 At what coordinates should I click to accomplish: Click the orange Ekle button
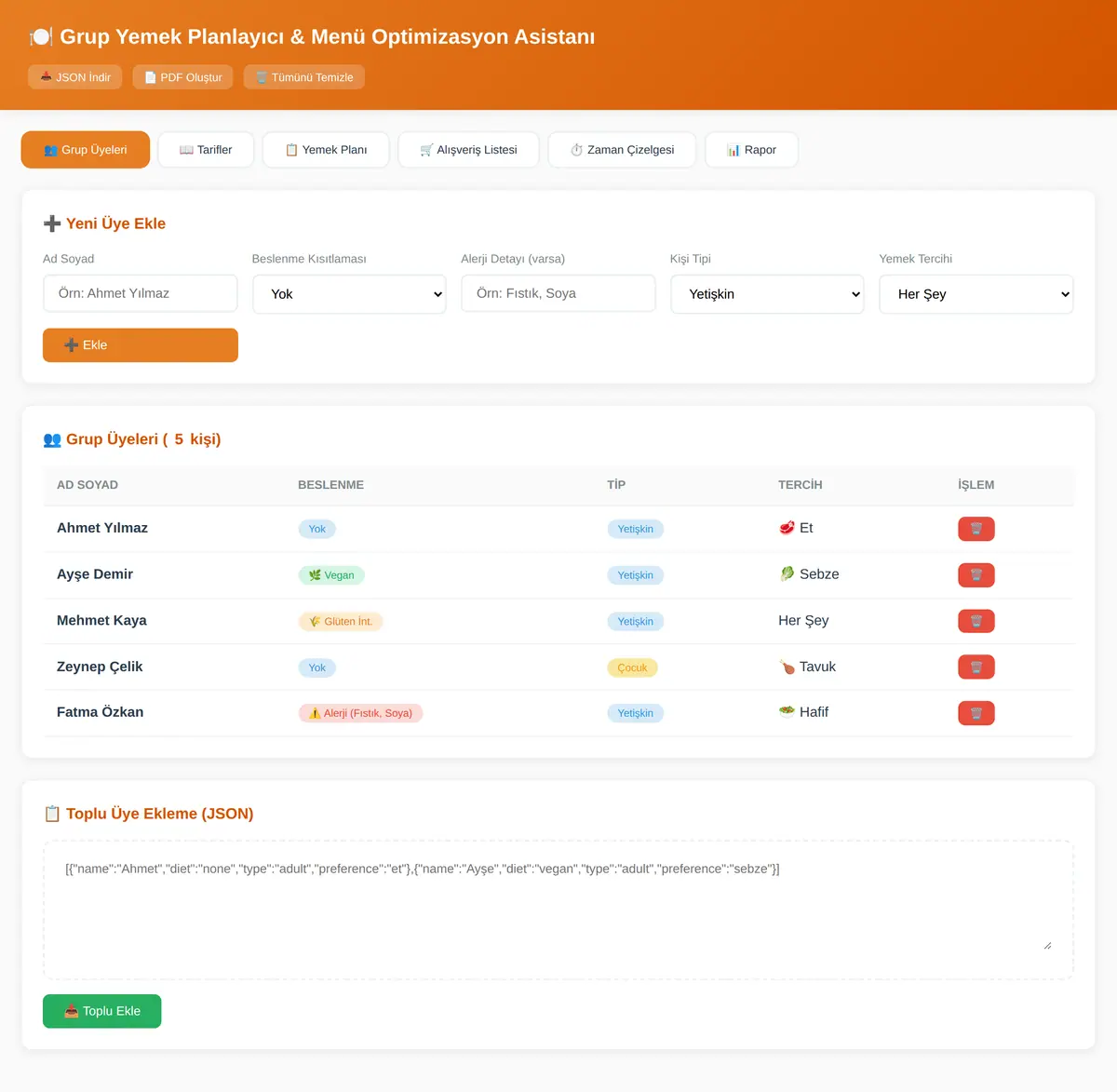tap(141, 345)
